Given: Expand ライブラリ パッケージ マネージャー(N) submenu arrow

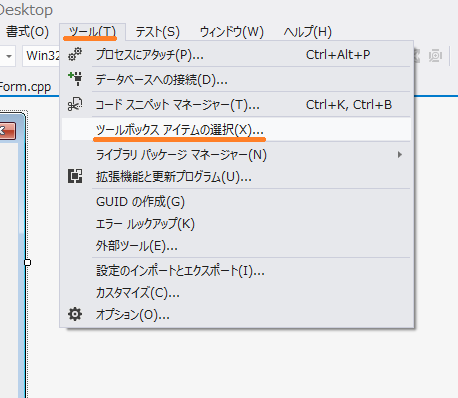Looking at the screenshot, I should [x=400, y=155].
